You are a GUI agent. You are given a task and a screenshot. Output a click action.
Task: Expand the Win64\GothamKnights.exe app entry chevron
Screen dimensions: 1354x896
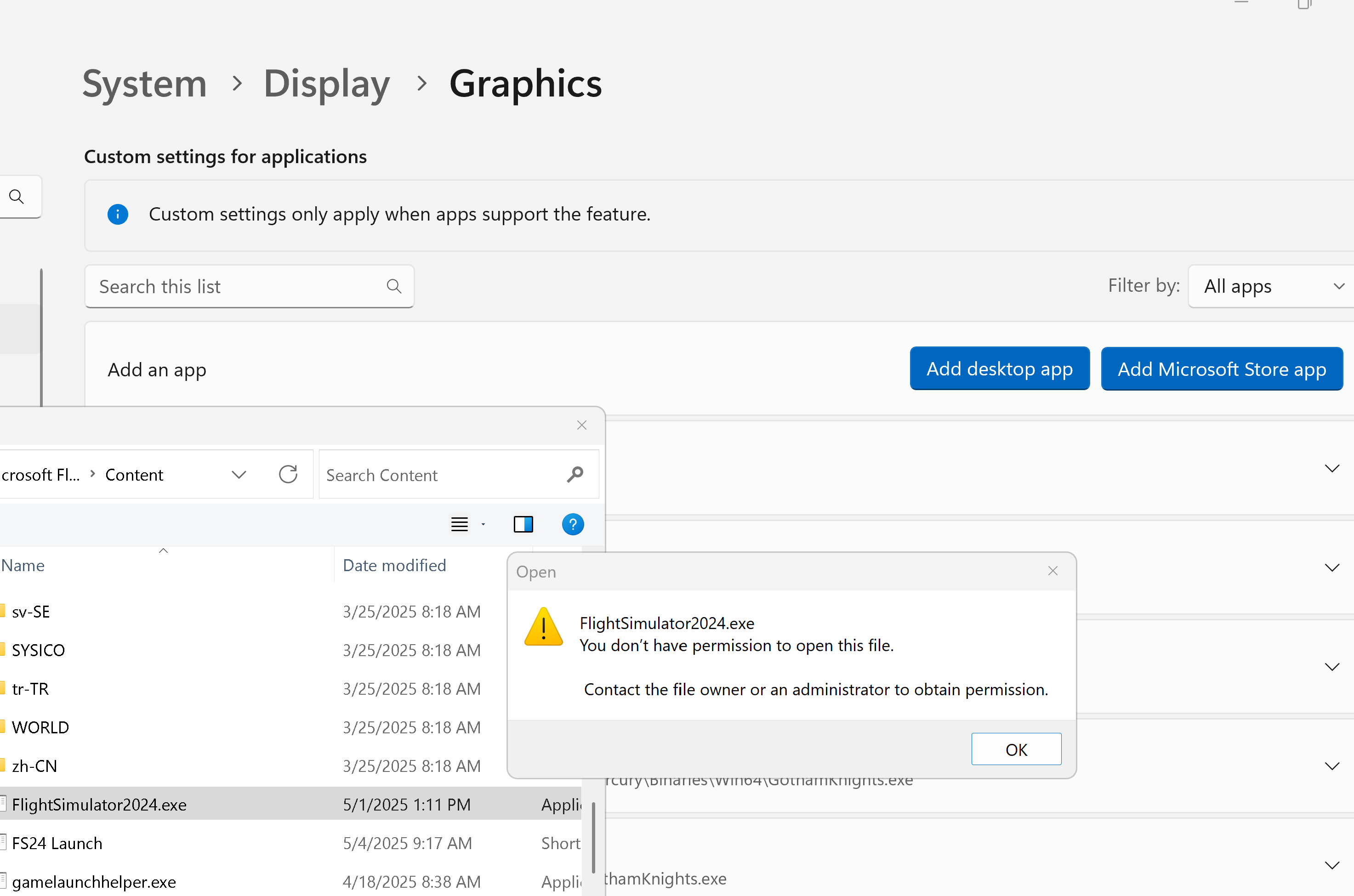[x=1332, y=766]
